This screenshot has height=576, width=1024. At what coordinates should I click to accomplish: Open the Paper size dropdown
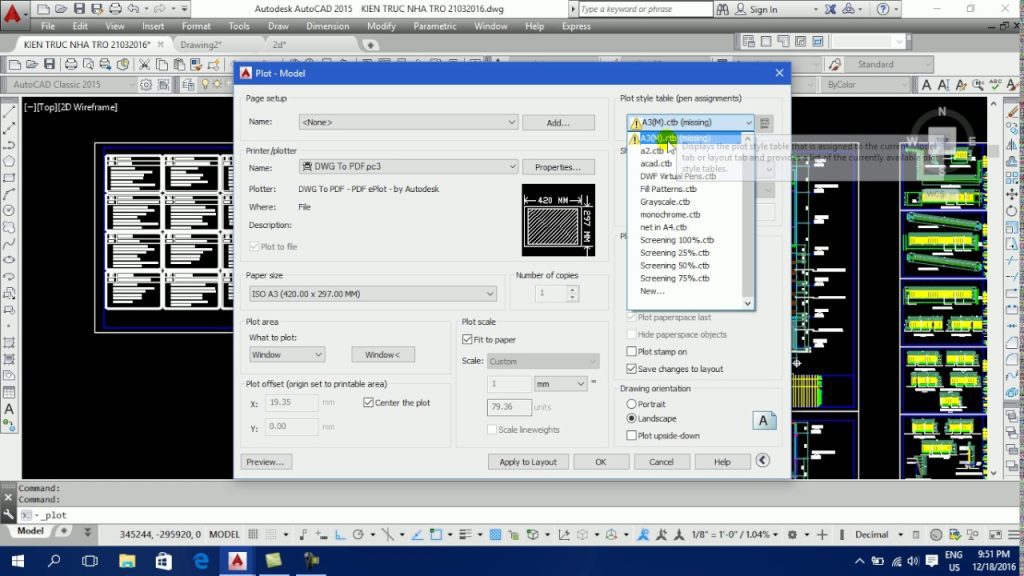coord(372,294)
